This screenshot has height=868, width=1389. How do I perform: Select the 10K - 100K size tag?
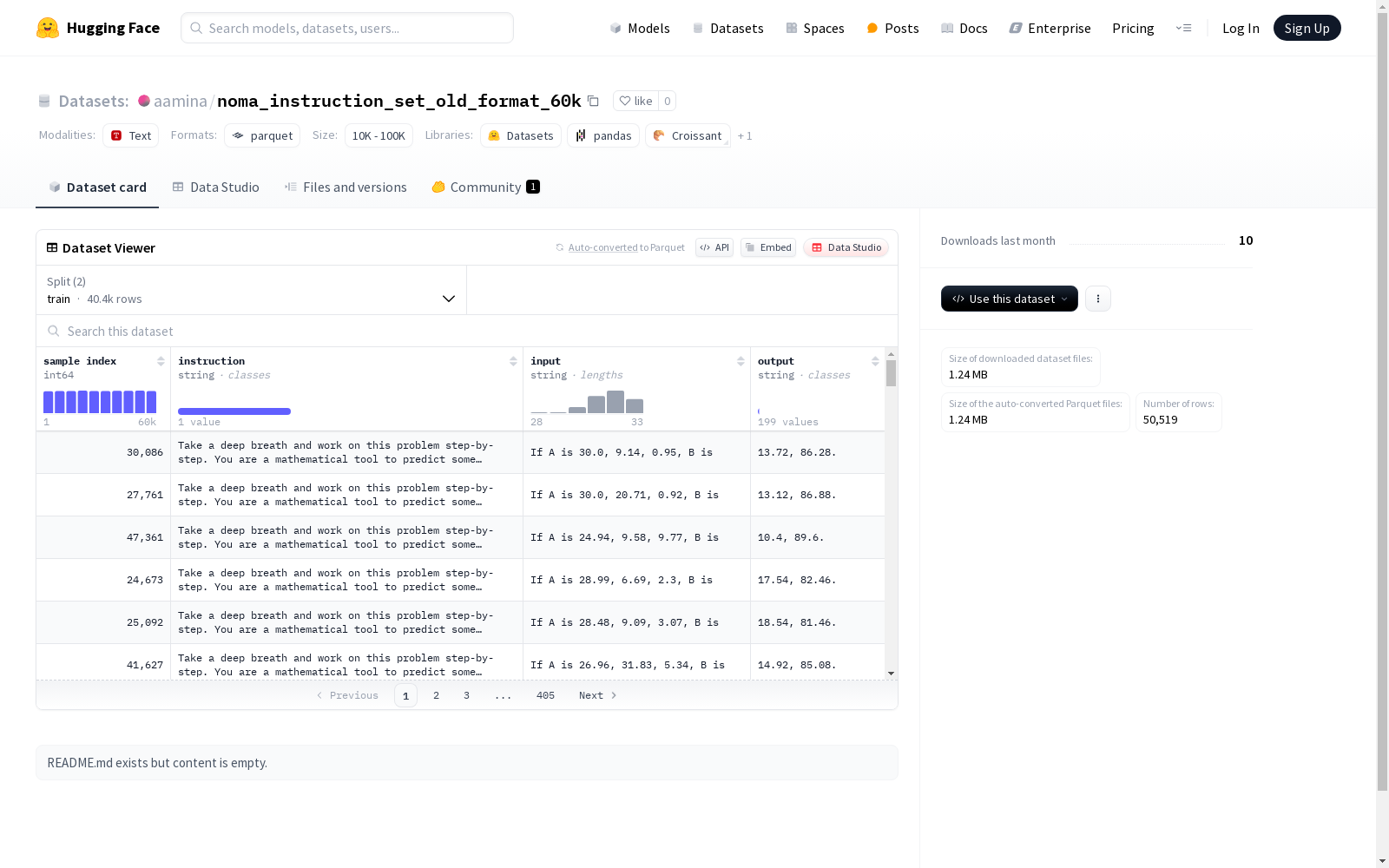[x=379, y=135]
